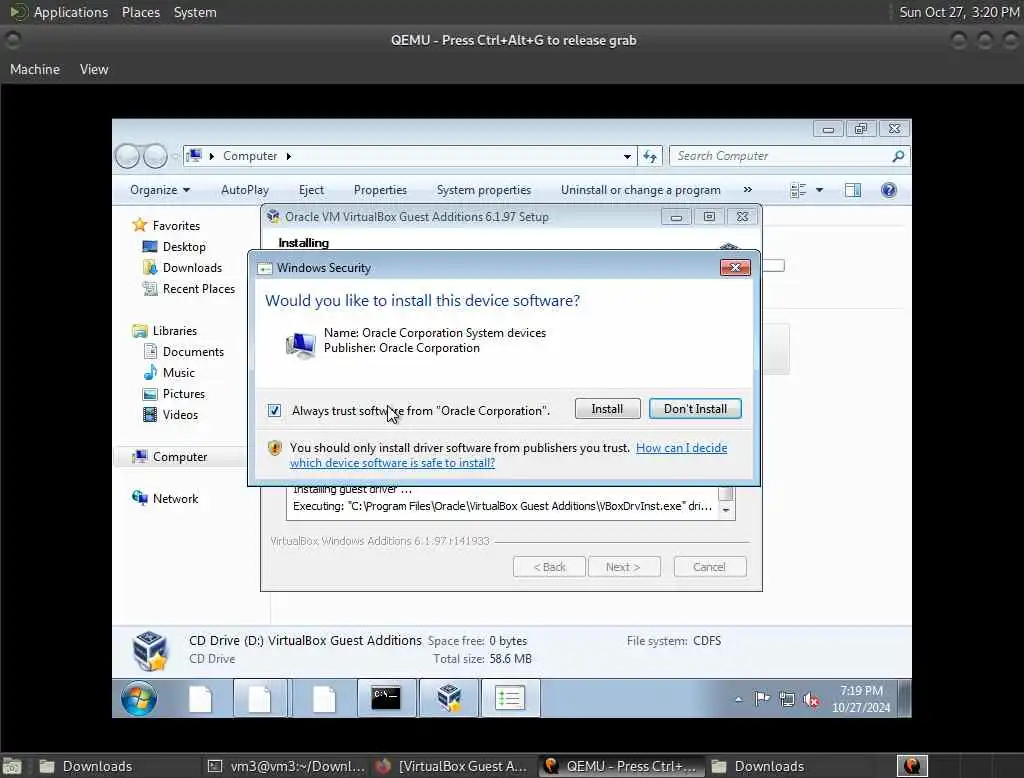Click the search magnifier icon
1024x778 pixels.
(899, 156)
